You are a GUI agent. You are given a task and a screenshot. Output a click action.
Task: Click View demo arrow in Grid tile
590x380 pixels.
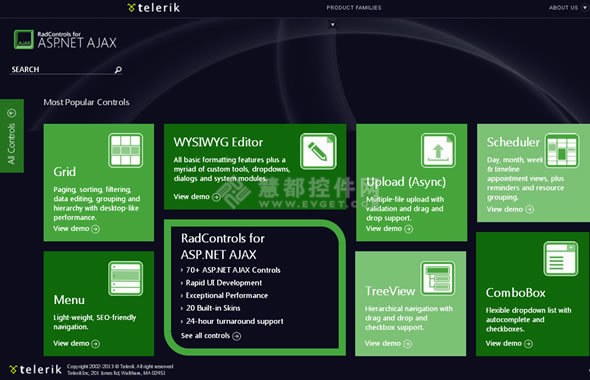[96, 229]
